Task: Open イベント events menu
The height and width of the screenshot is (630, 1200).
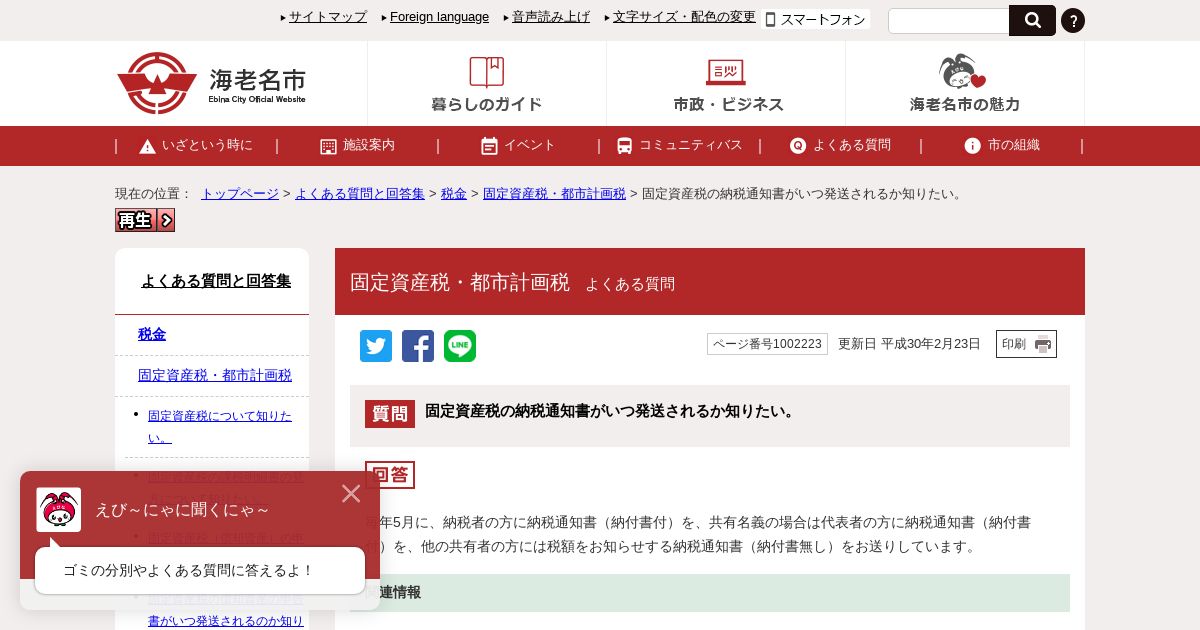Action: point(518,145)
